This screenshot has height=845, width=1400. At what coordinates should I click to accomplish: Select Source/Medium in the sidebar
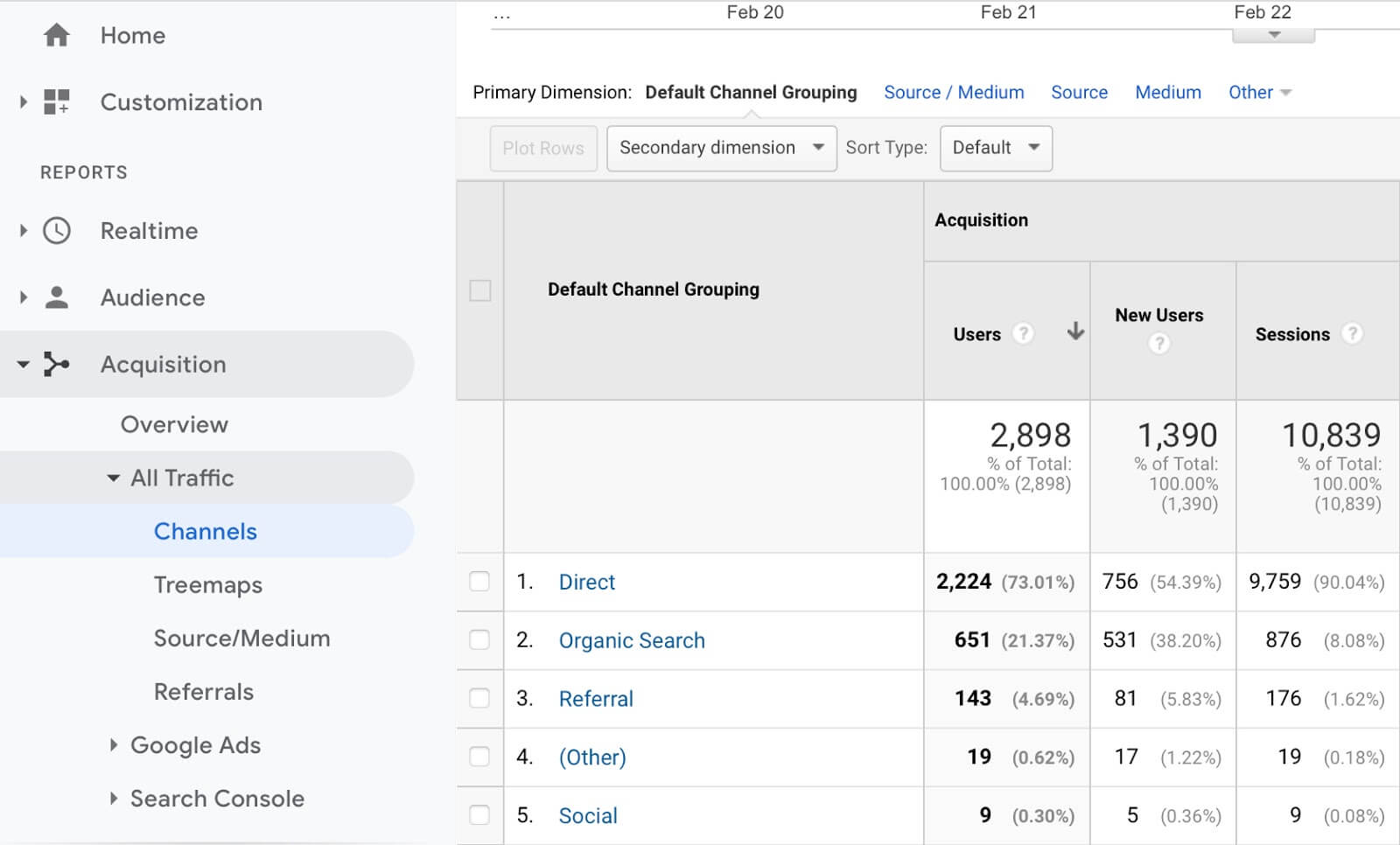[x=241, y=639]
